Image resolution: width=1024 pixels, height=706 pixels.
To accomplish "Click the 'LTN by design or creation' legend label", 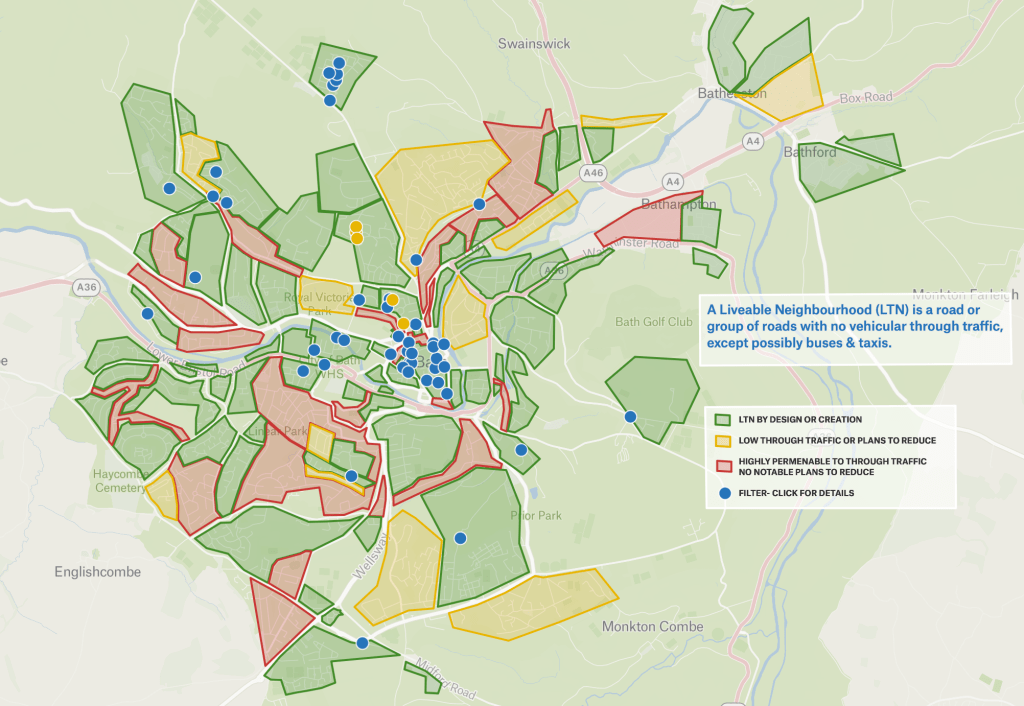I will (800, 419).
